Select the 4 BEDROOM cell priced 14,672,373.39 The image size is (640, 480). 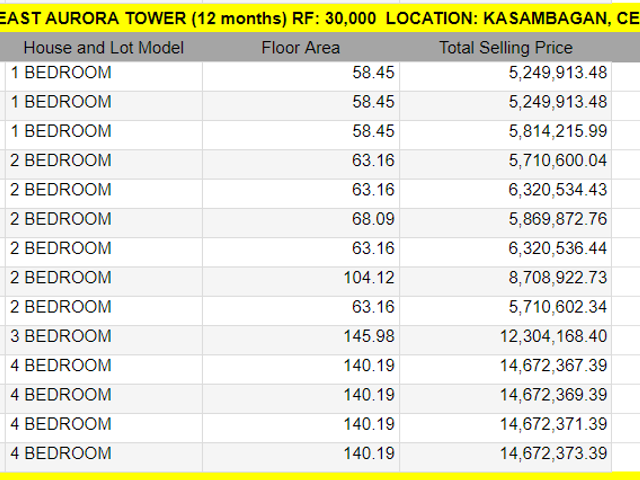pyautogui.click(x=104, y=458)
